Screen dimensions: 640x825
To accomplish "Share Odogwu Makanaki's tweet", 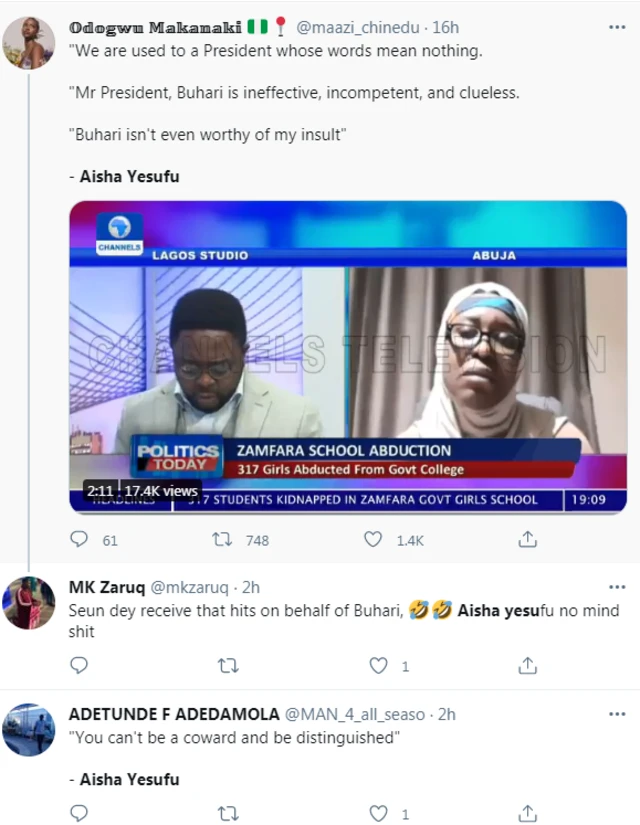I will point(527,540).
